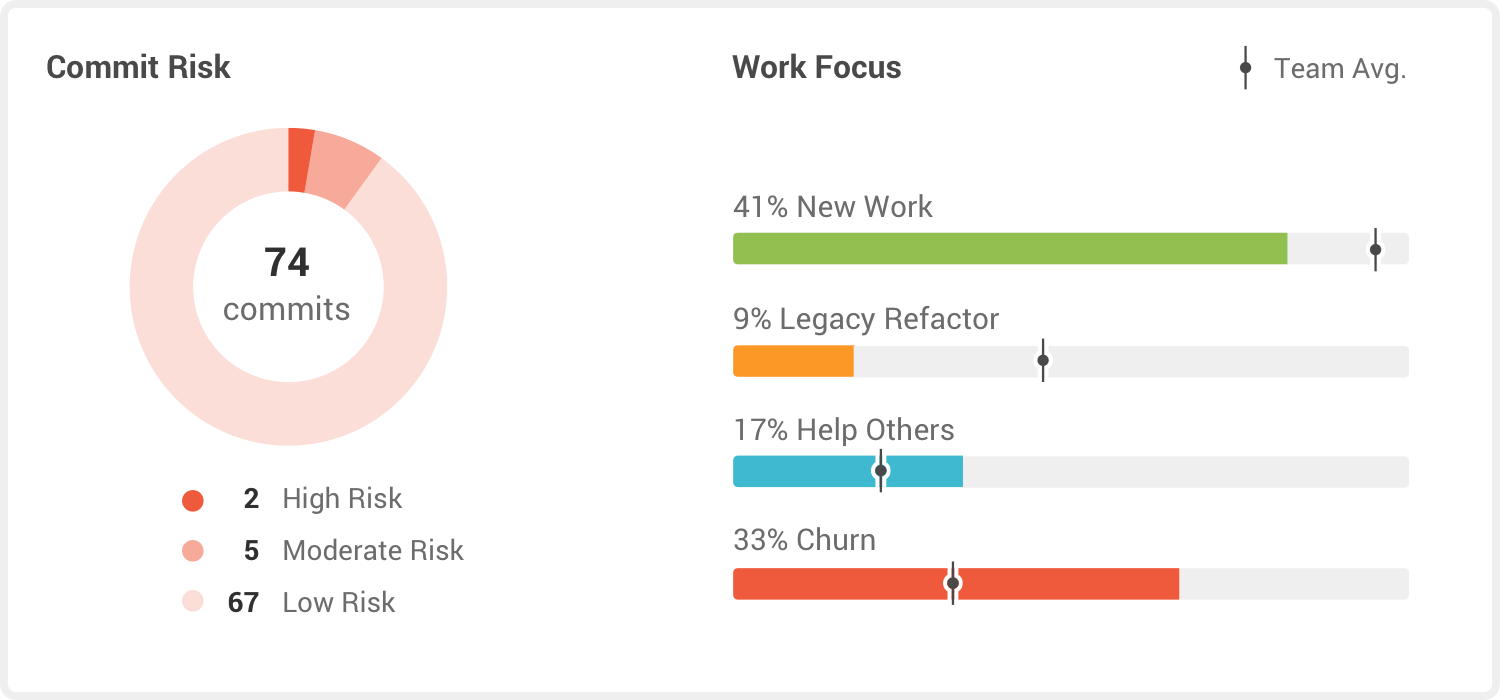Click the team average marker on Churn bar
This screenshot has width=1500, height=700.
pos(953,583)
